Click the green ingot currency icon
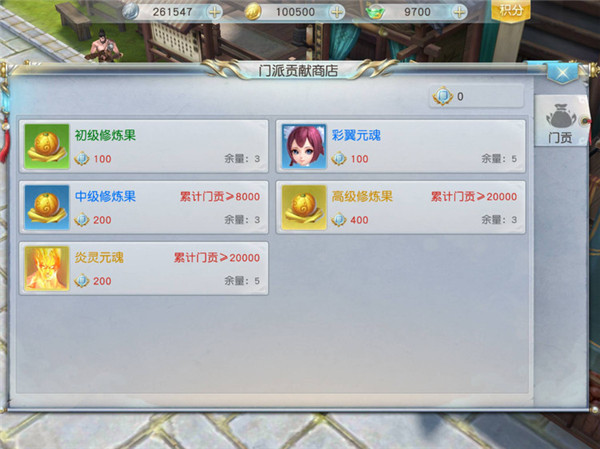The height and width of the screenshot is (449, 600). (375, 12)
